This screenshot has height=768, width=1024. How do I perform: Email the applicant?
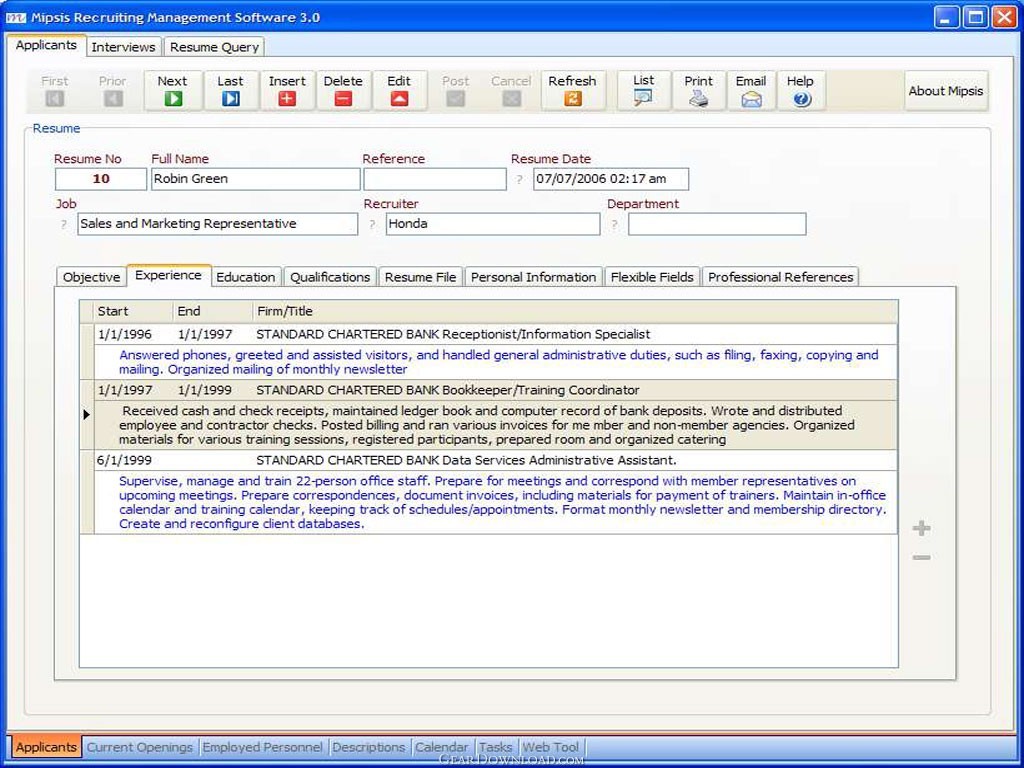coord(751,90)
